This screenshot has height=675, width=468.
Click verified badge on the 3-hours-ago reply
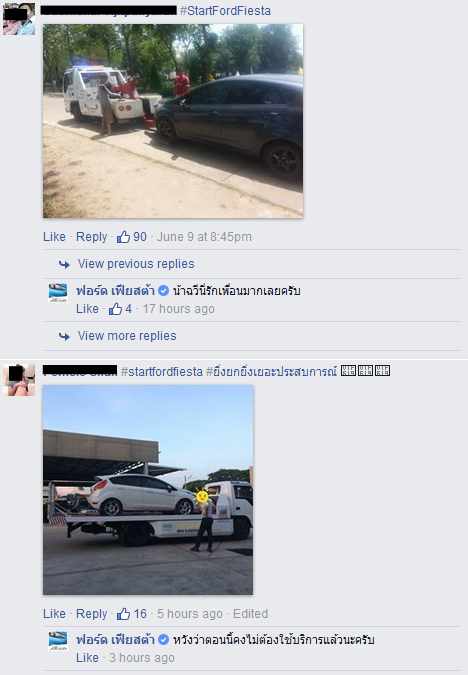click(x=164, y=640)
